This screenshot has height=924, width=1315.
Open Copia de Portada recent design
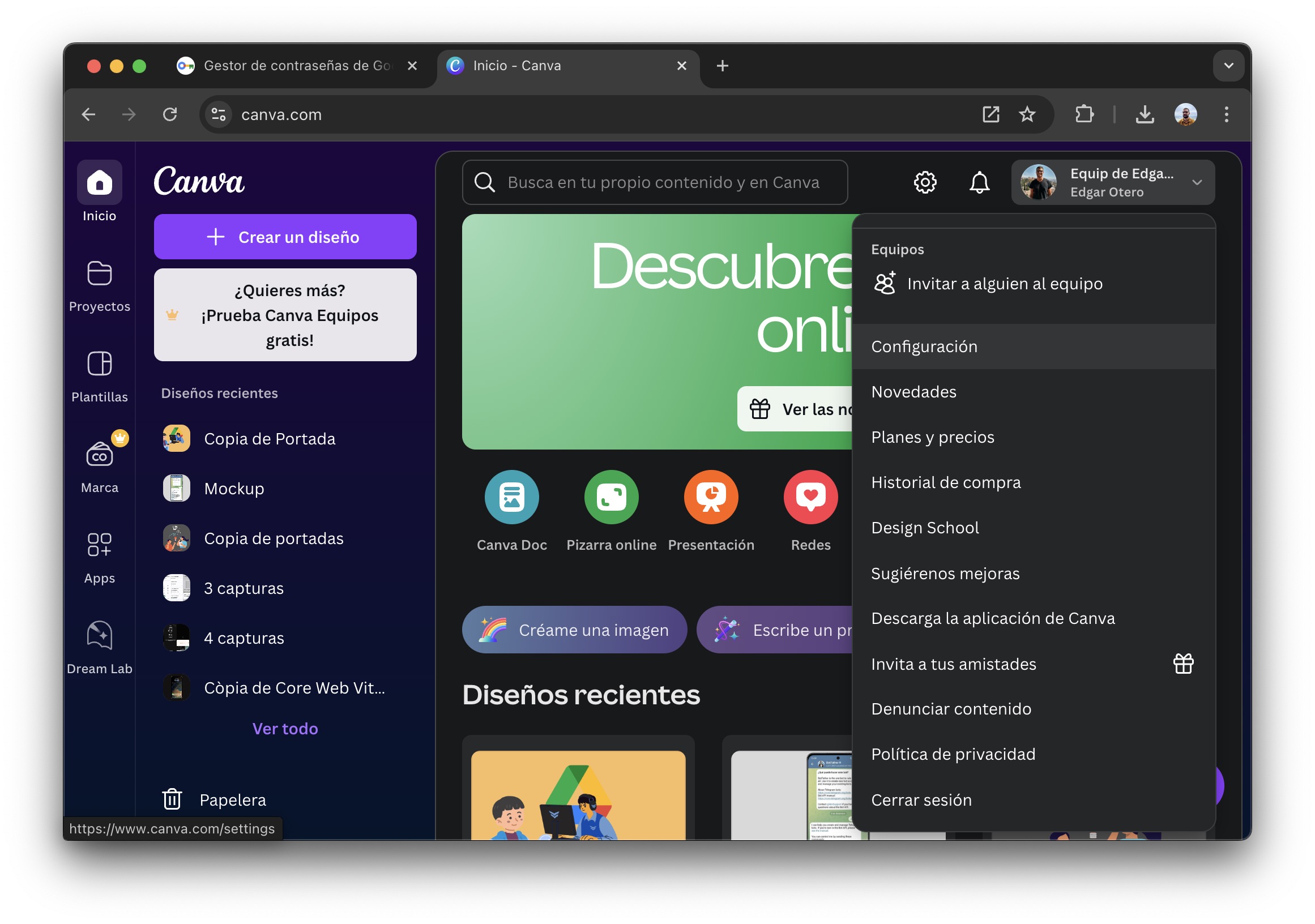[285, 439]
